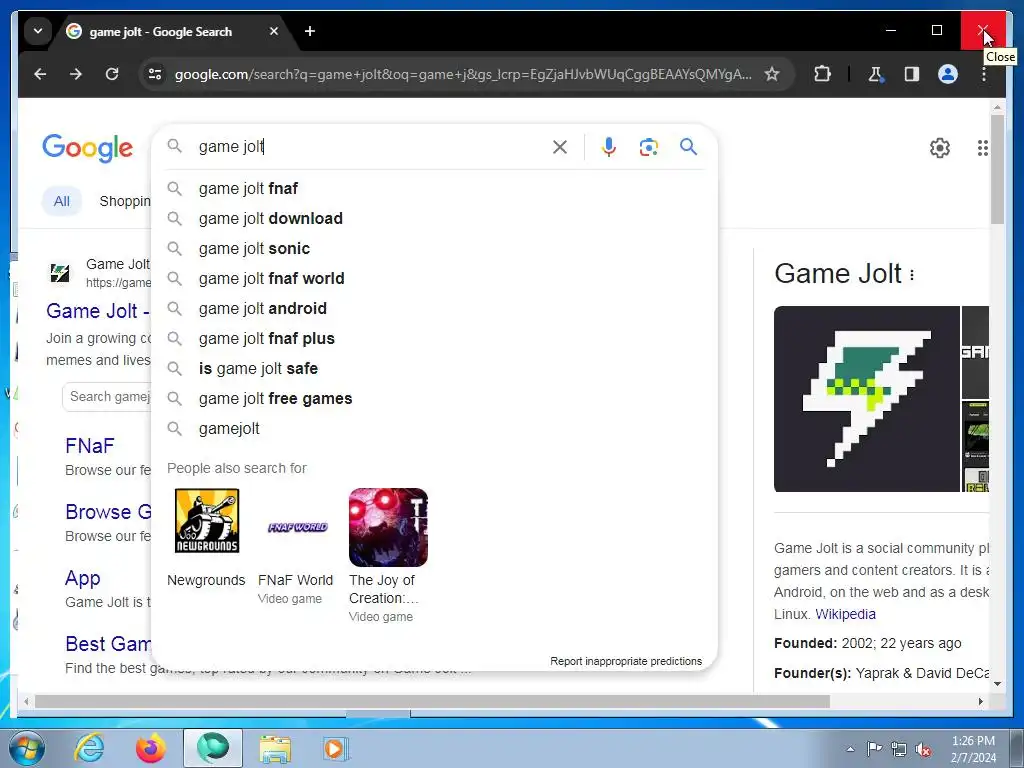Open the FNaF World thumbnail

297,527
